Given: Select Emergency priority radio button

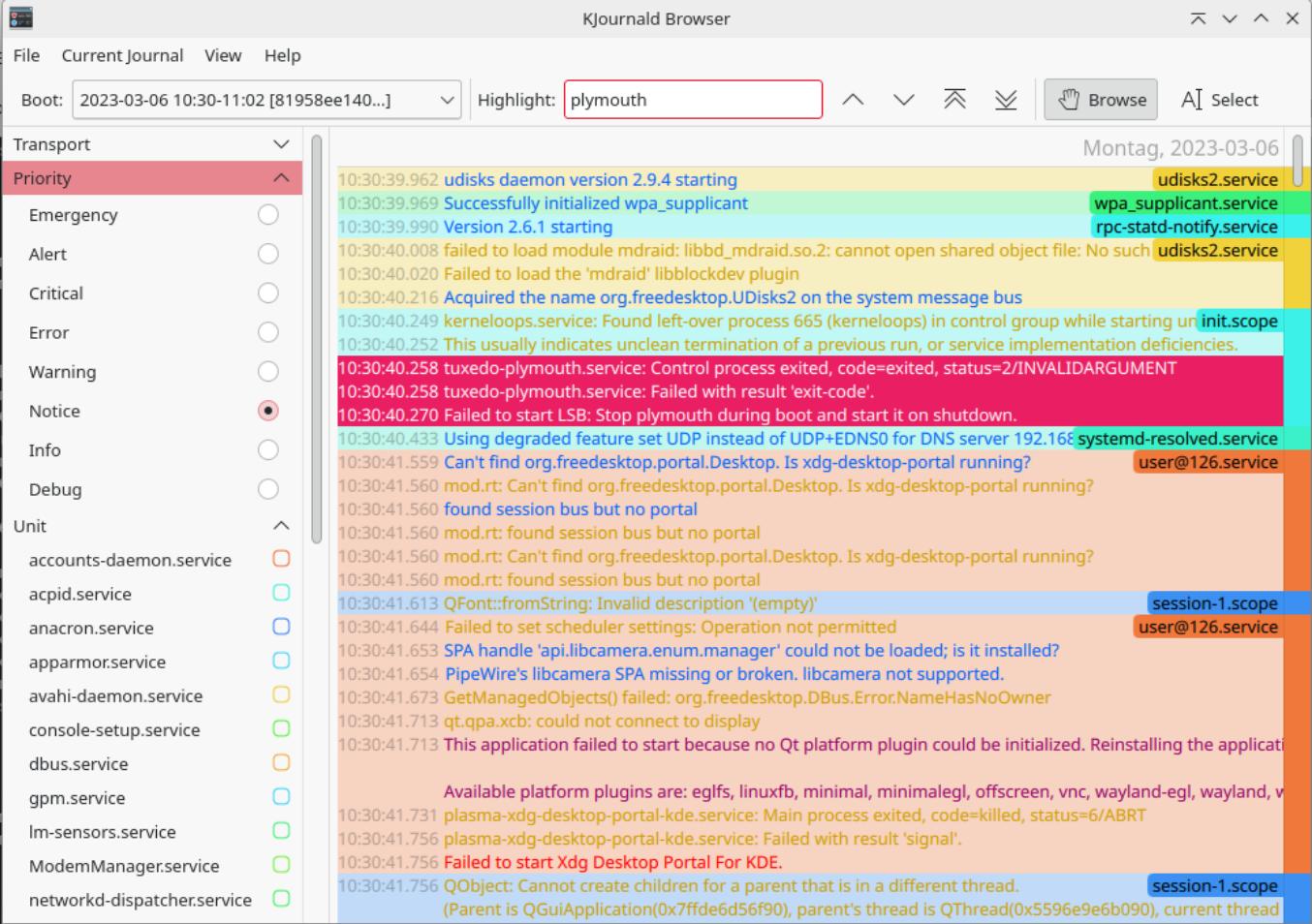Looking at the screenshot, I should pyautogui.click(x=268, y=215).
